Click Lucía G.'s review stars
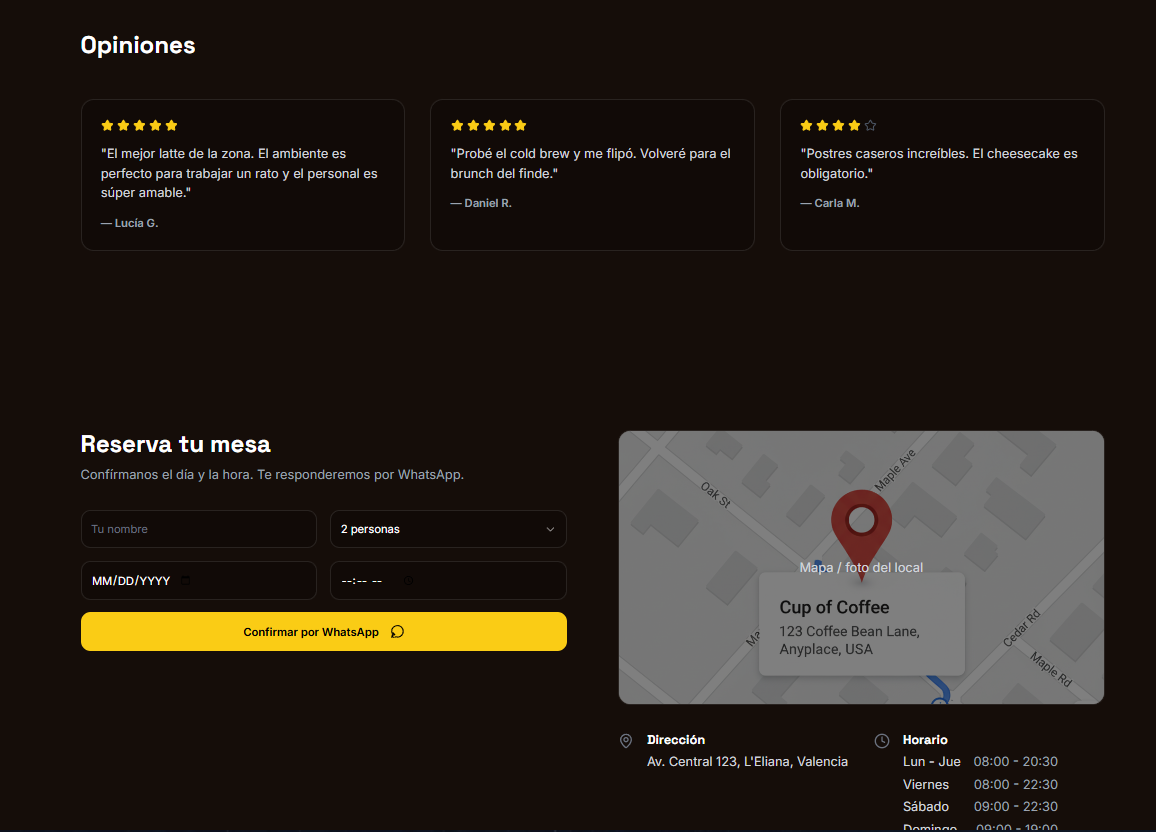Screen dimensions: 1156x832 pyautogui.click(x=139, y=125)
